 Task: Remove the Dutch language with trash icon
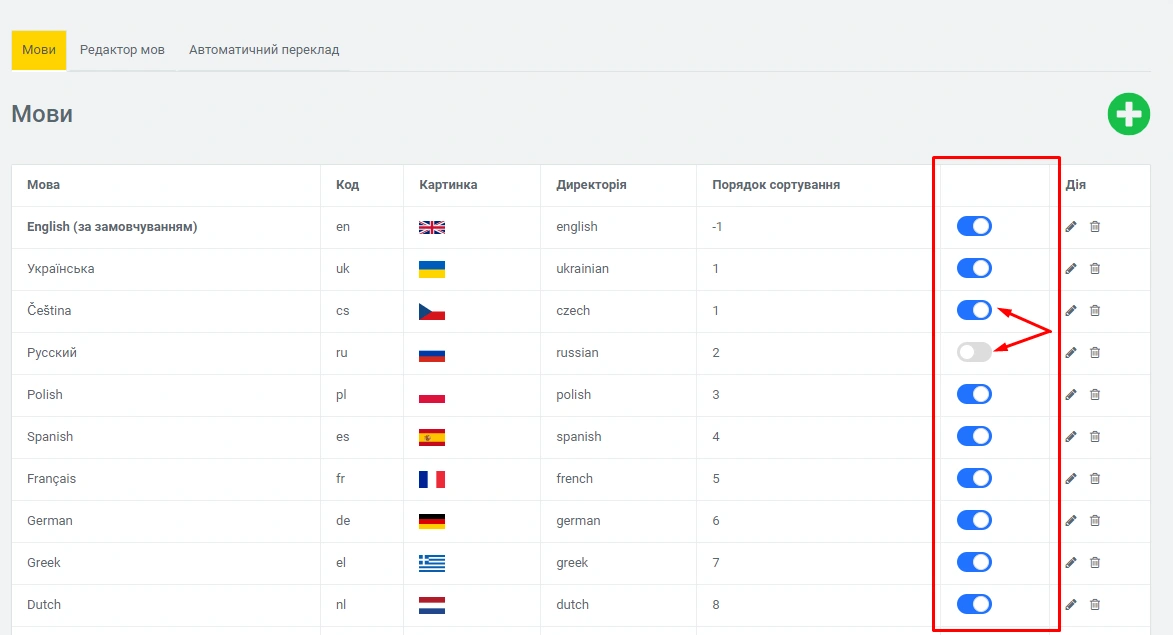[x=1095, y=605]
